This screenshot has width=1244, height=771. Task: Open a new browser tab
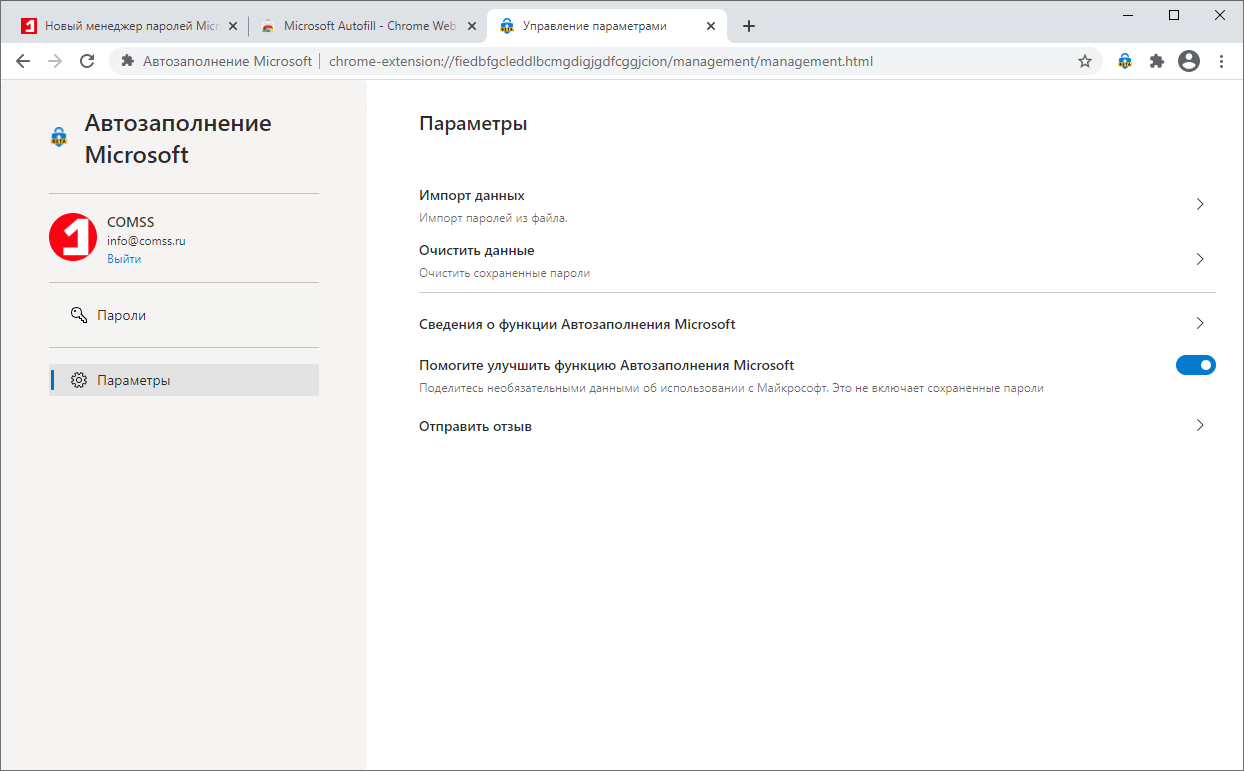[x=749, y=26]
